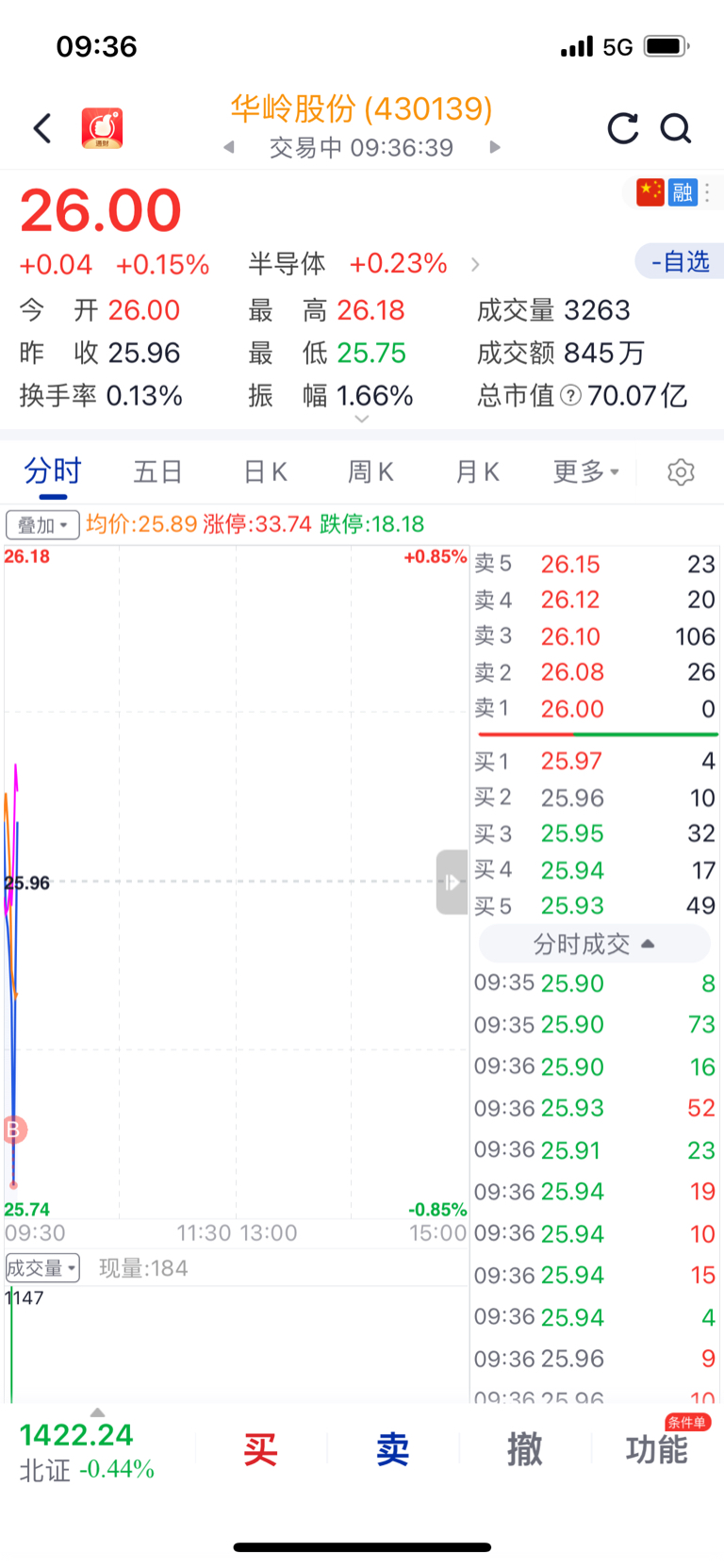Select the 分时 tab
724x1568 pixels.
pos(53,471)
